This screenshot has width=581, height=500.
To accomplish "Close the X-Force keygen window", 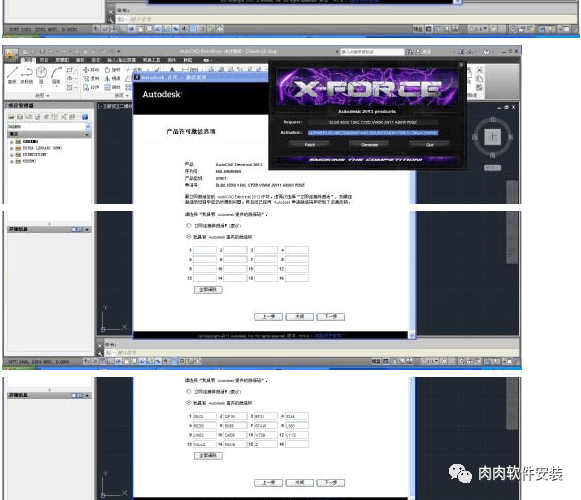I will (x=461, y=65).
